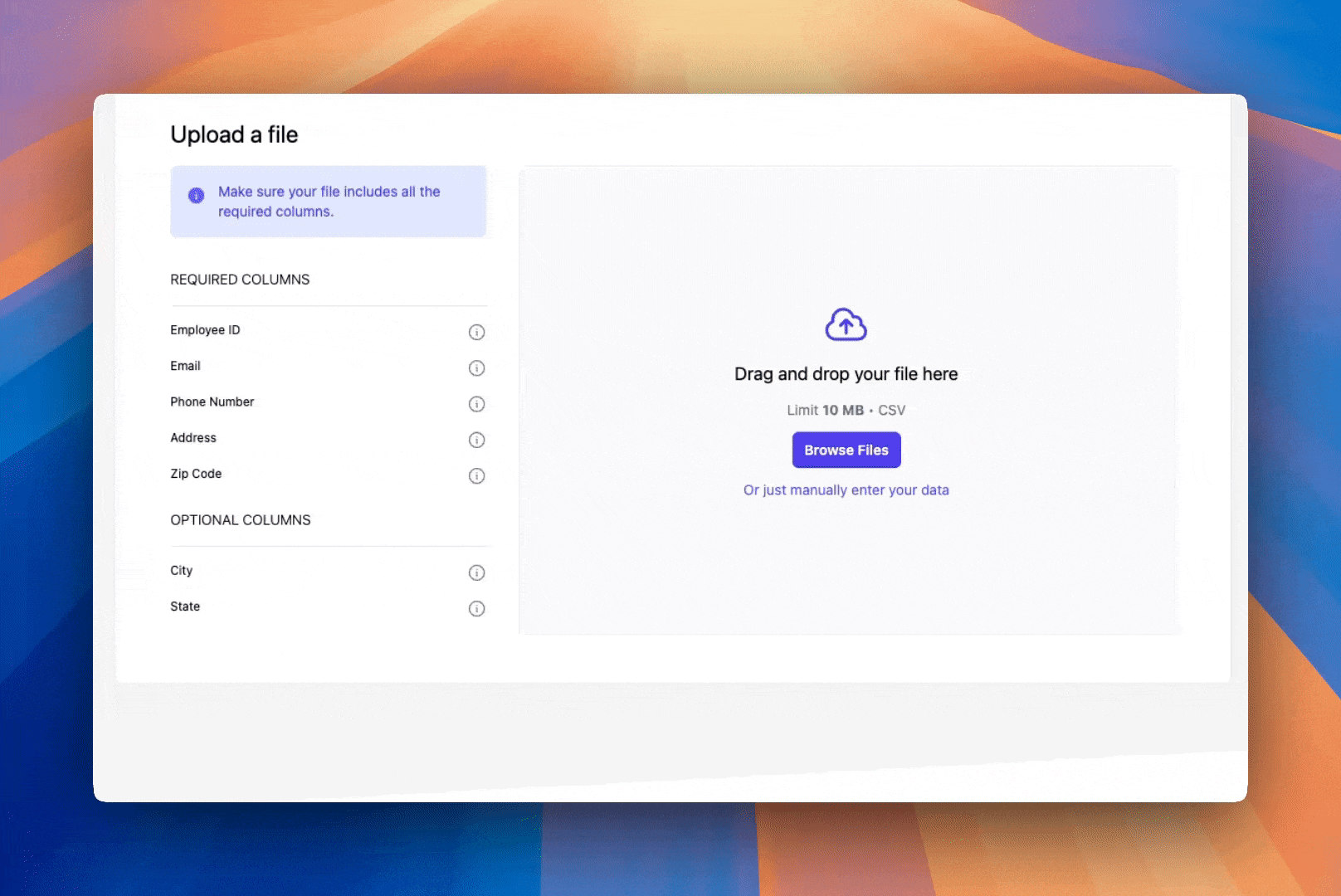The image size is (1341, 896).
Task: Show information about the City column
Action: tap(476, 572)
